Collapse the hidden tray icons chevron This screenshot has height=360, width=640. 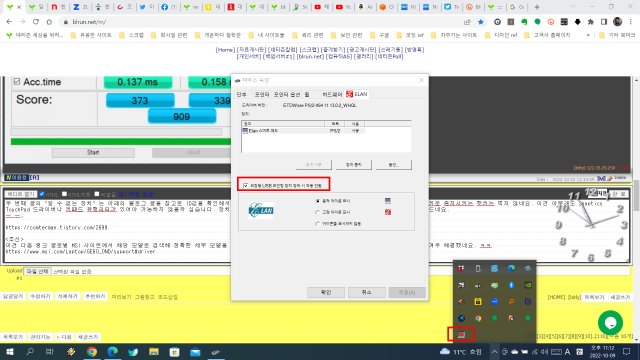click(494, 351)
